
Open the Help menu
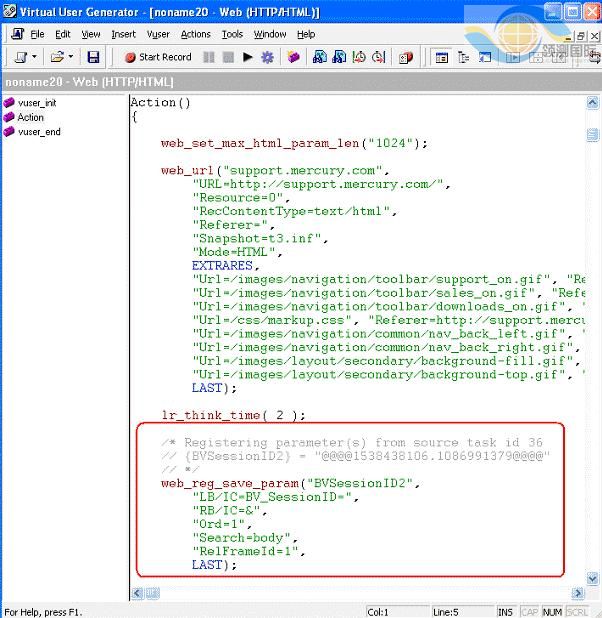coord(306,34)
